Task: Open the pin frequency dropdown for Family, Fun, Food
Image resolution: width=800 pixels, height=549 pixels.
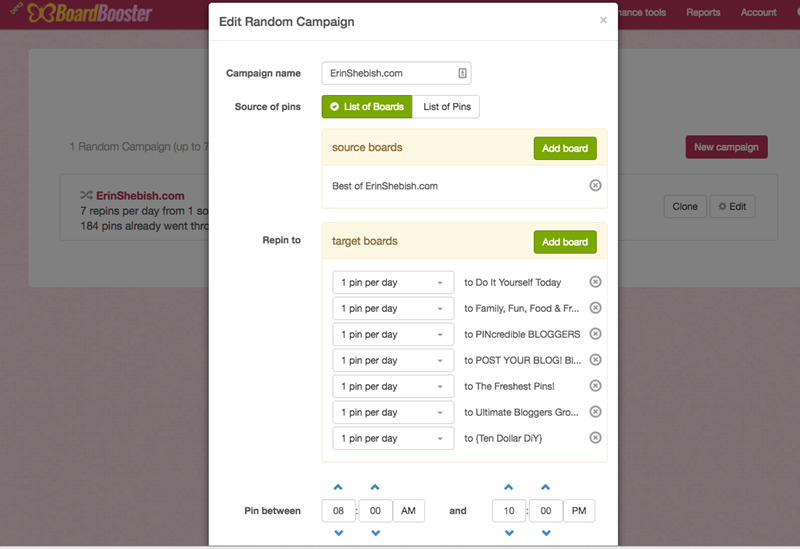Action: [x=393, y=308]
